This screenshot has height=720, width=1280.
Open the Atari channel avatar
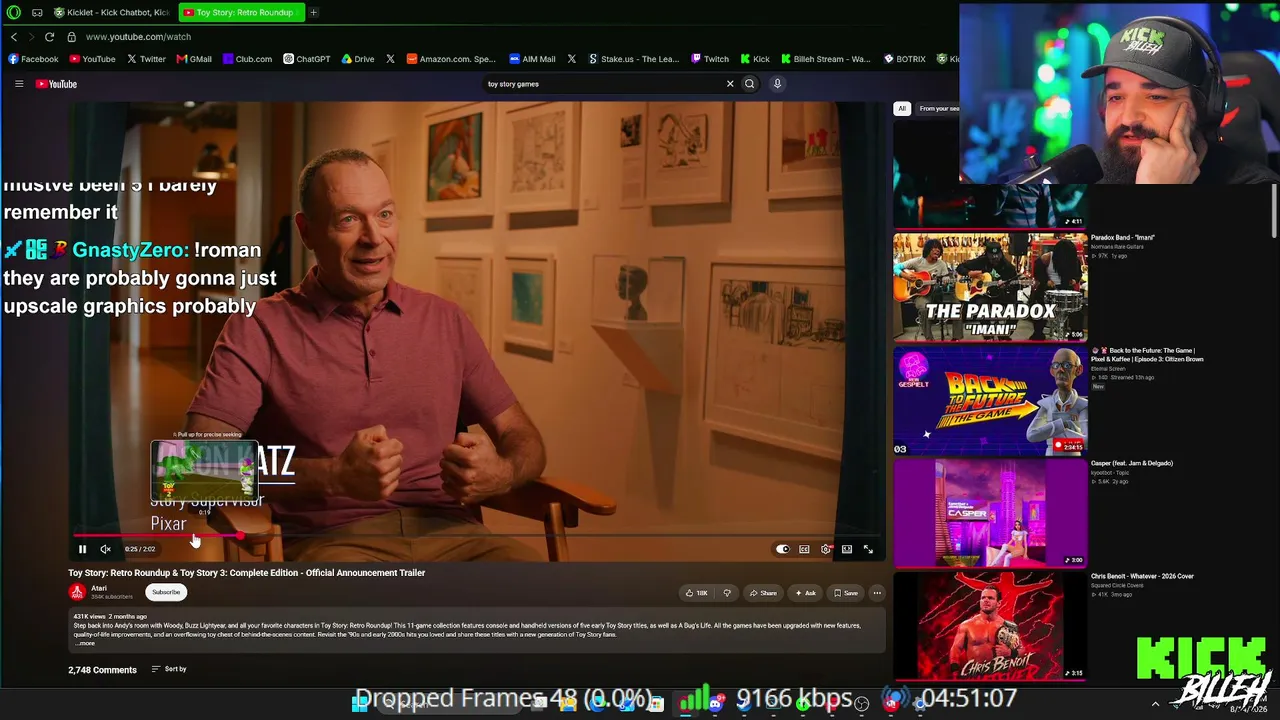[77, 592]
